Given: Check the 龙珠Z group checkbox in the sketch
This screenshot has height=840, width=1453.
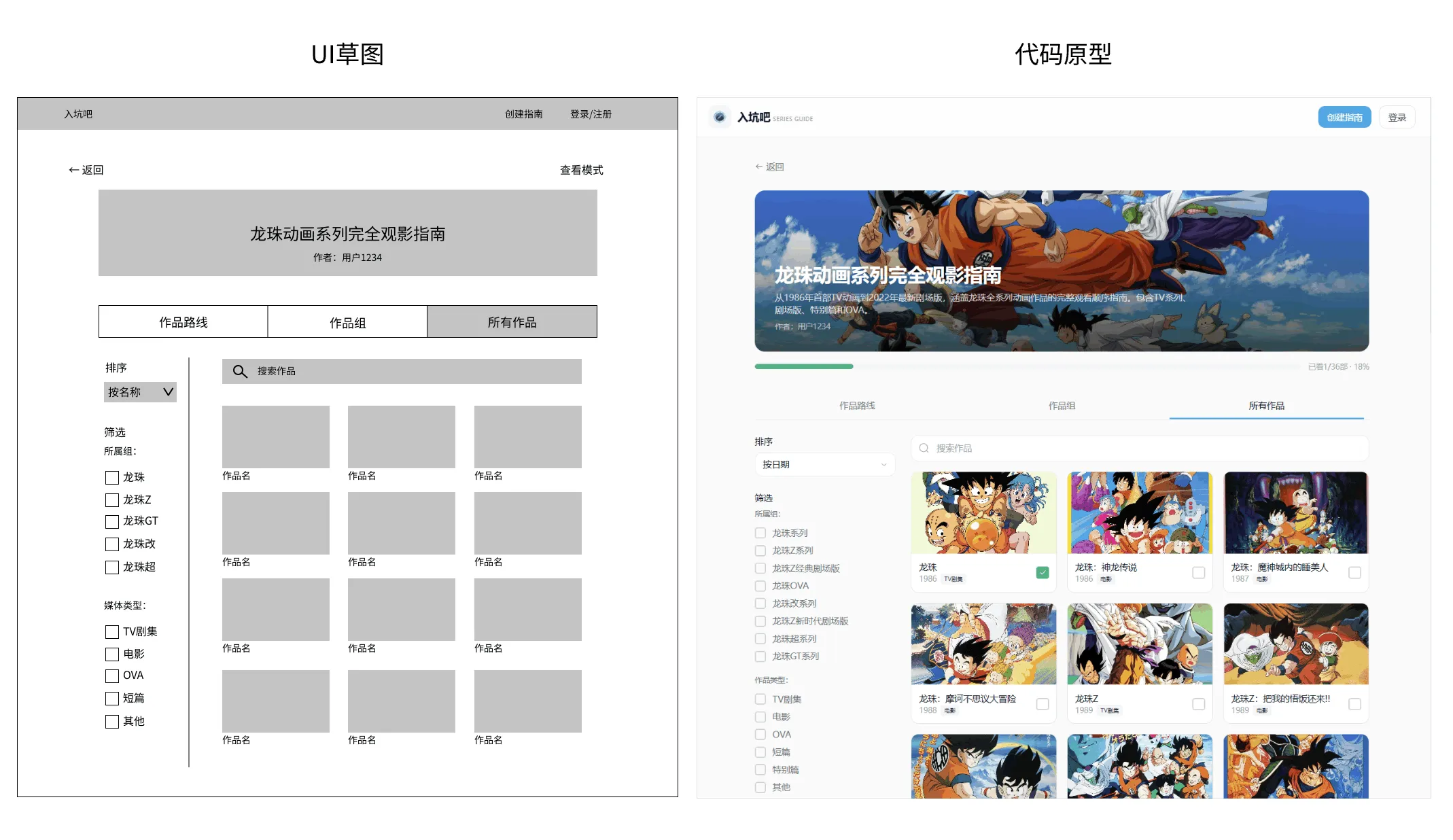Looking at the screenshot, I should tap(112, 500).
